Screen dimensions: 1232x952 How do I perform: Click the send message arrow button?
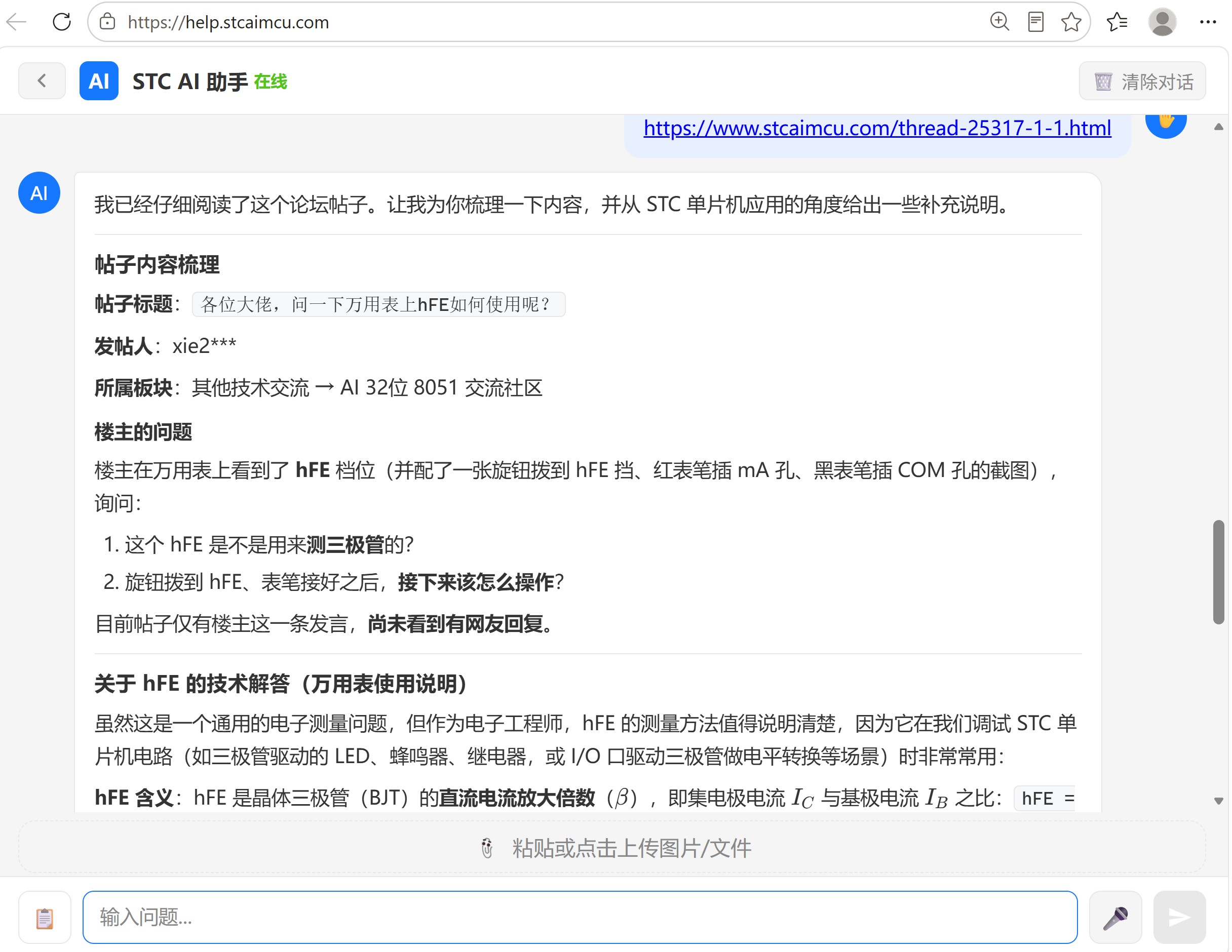tap(1179, 917)
